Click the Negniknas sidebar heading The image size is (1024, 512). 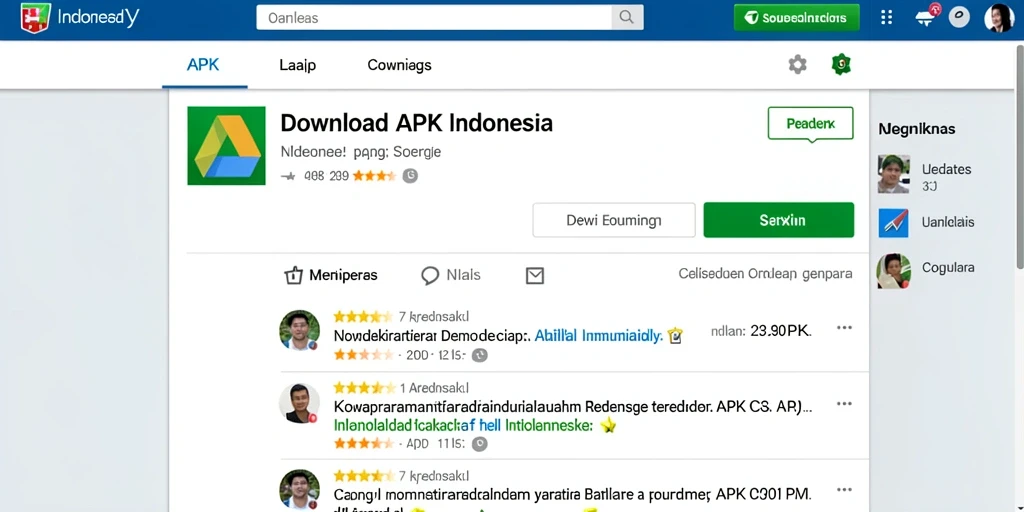pos(917,129)
